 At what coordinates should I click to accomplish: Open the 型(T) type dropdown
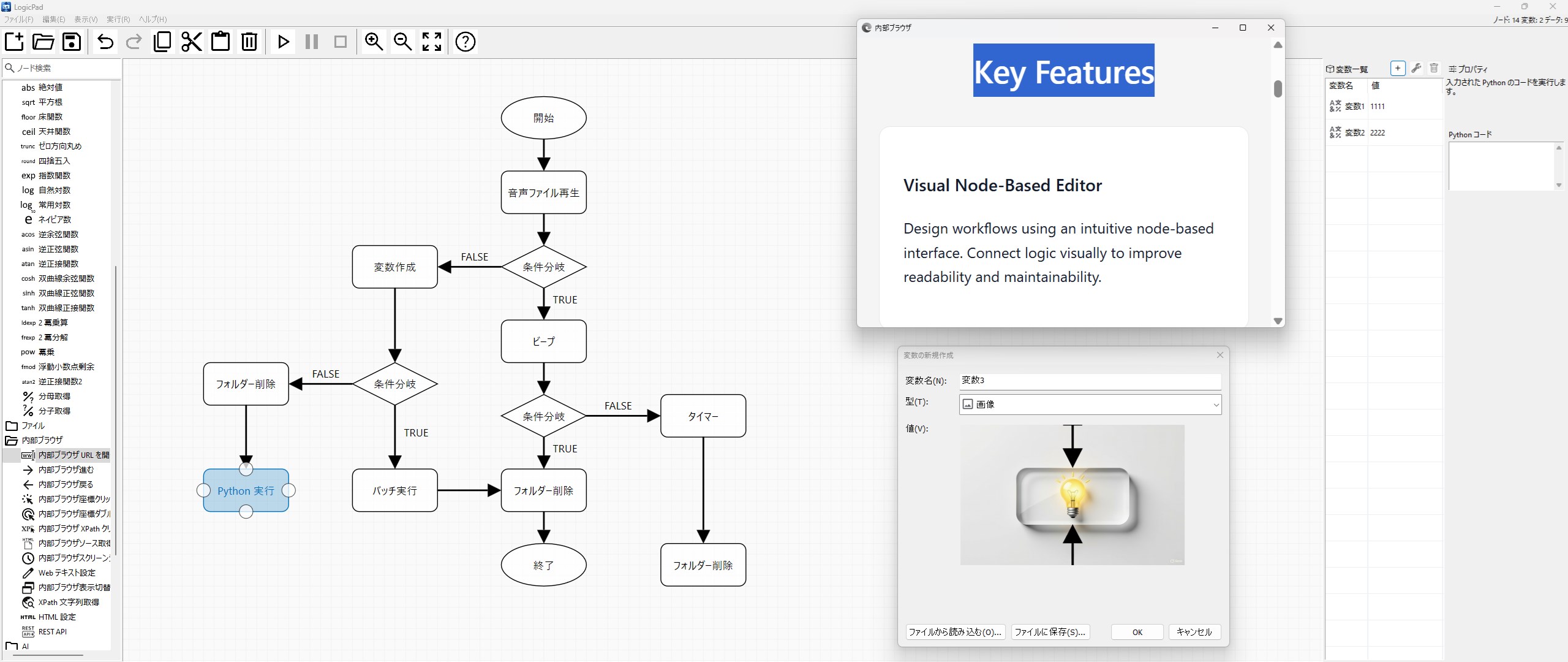click(1090, 405)
